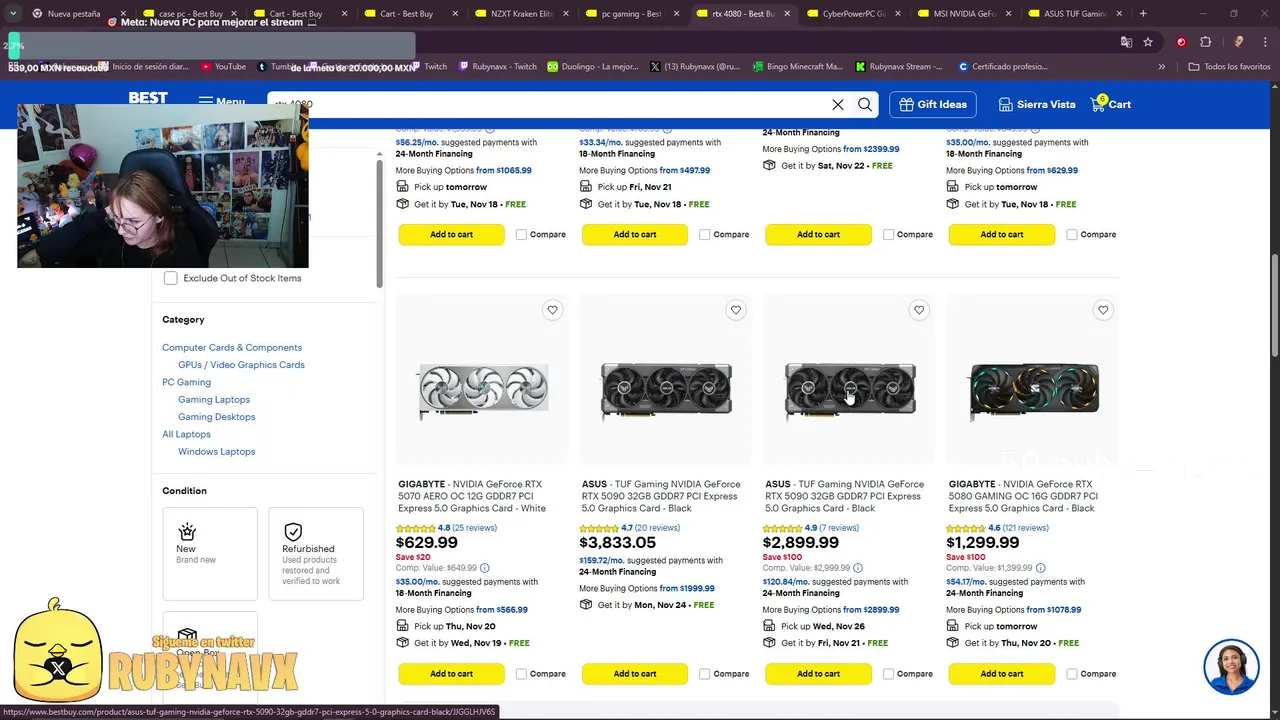Tick Compare for item with options from $2399.99
Screen dimensions: 1280x720
[888, 235]
